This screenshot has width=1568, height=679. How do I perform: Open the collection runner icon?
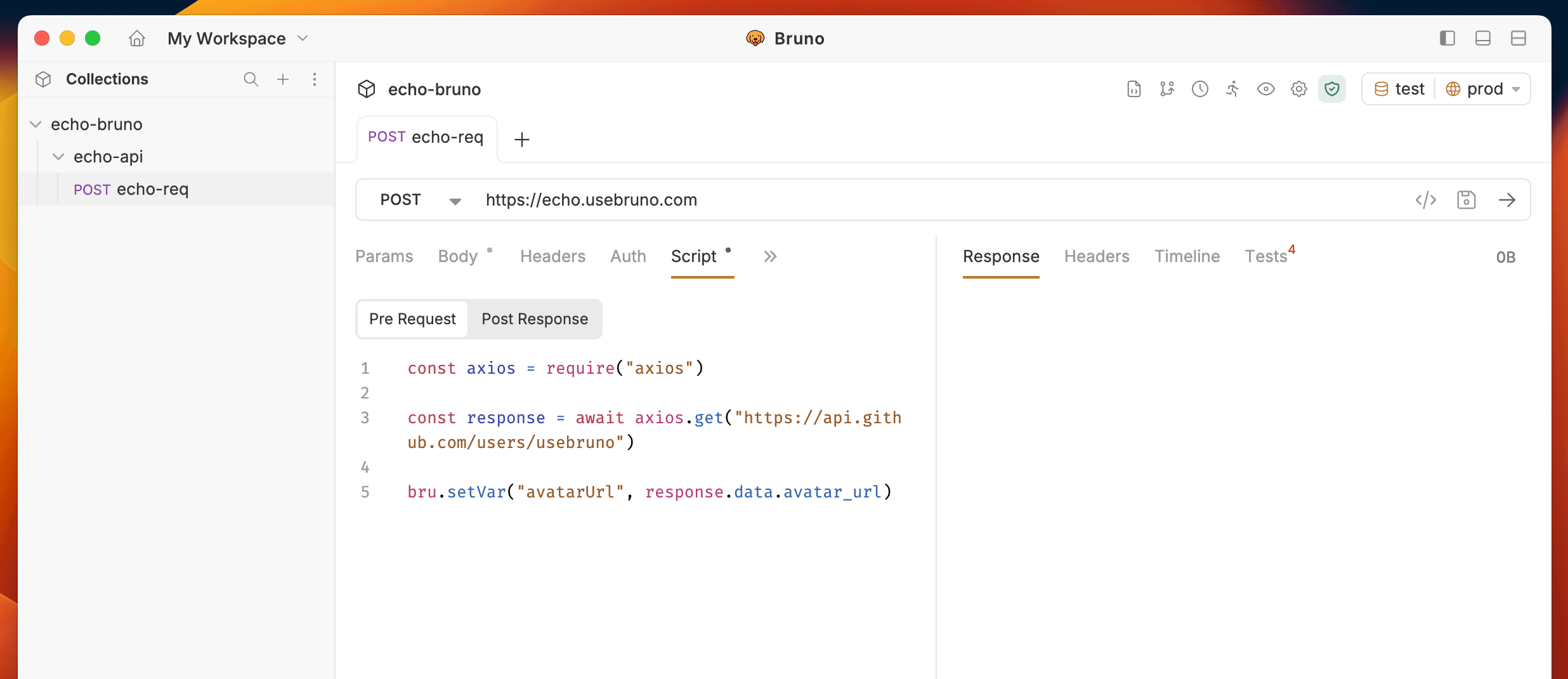pos(1232,89)
